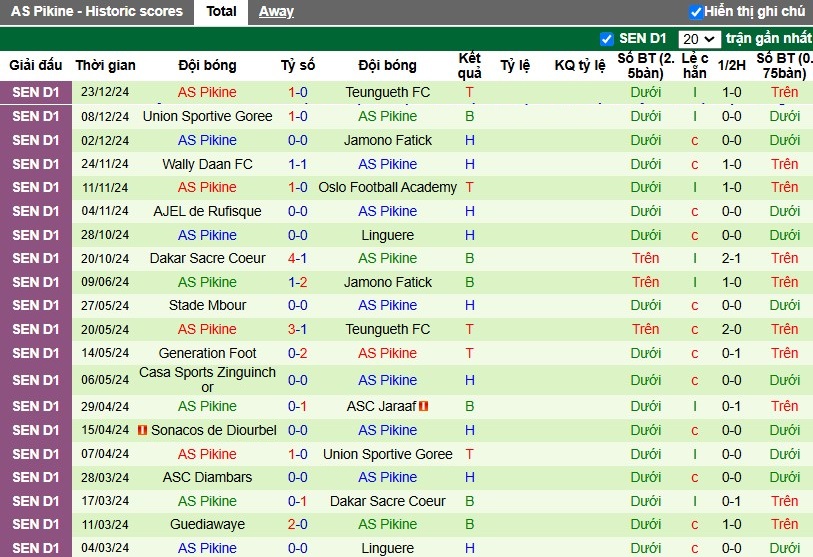
Task: Click the 4-1 score against Dakar Sacre Coeur
Action: (x=298, y=258)
